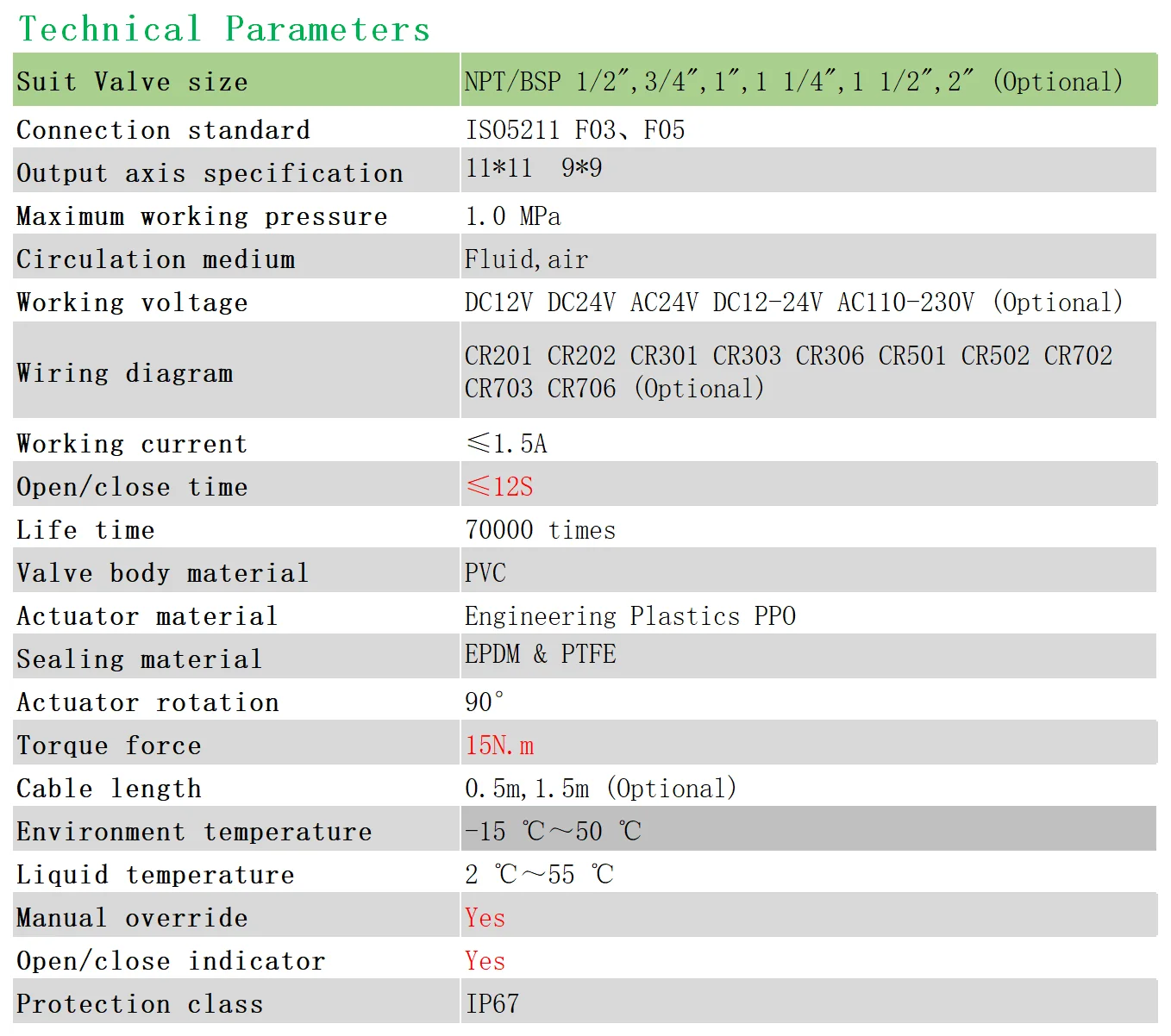Screen dimensions: 1171x1036
Task: Click the Output axis specification label
Action: (x=210, y=173)
